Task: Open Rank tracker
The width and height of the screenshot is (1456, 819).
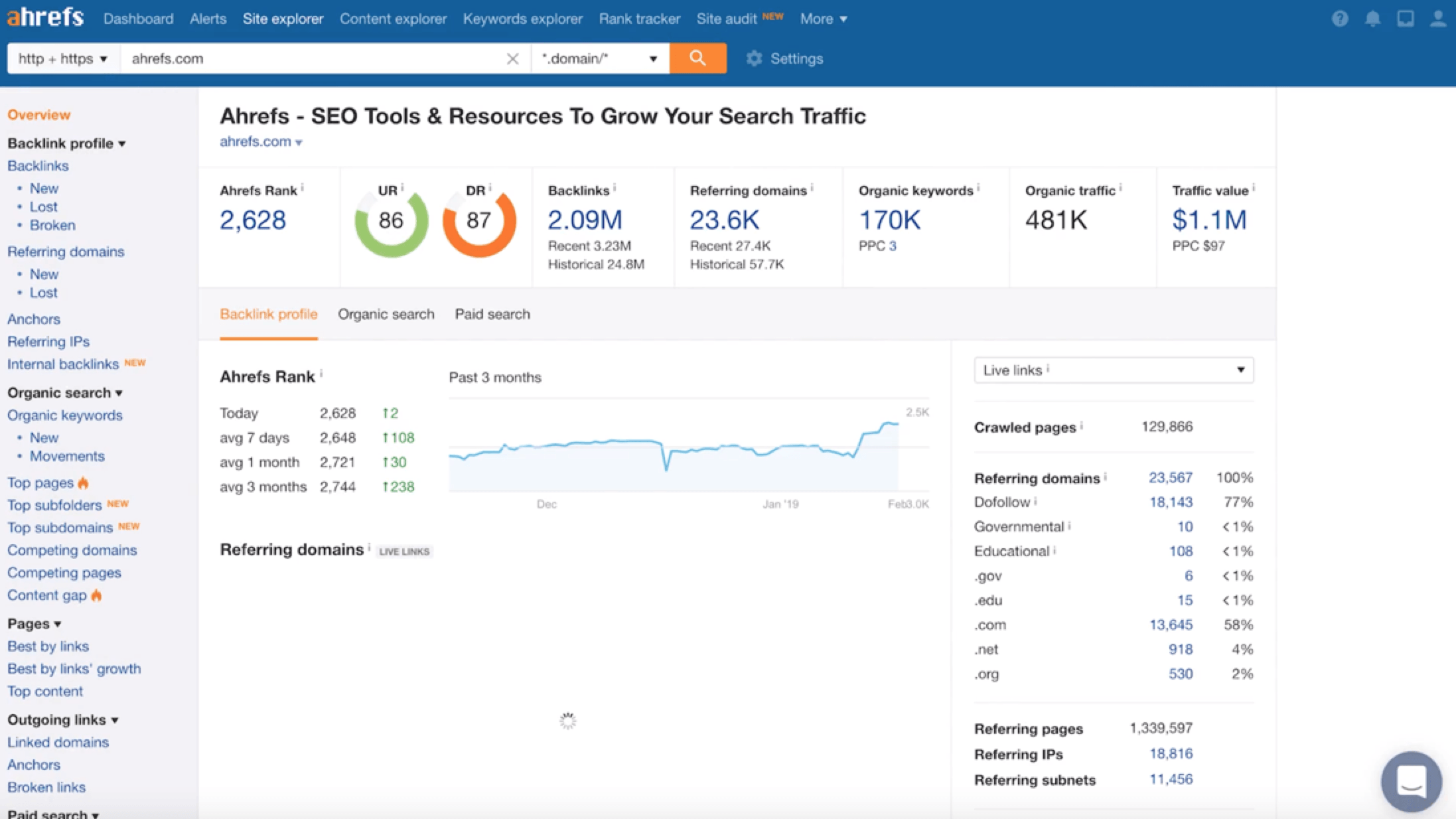Action: point(639,19)
